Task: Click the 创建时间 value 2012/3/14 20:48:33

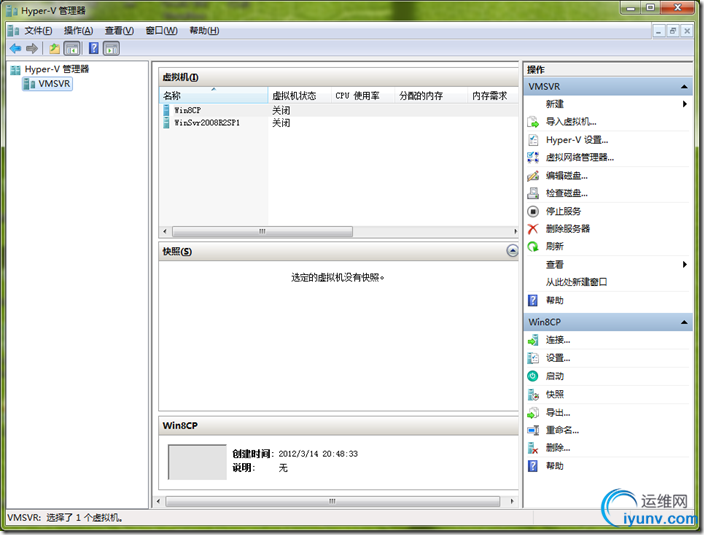Action: (318, 454)
